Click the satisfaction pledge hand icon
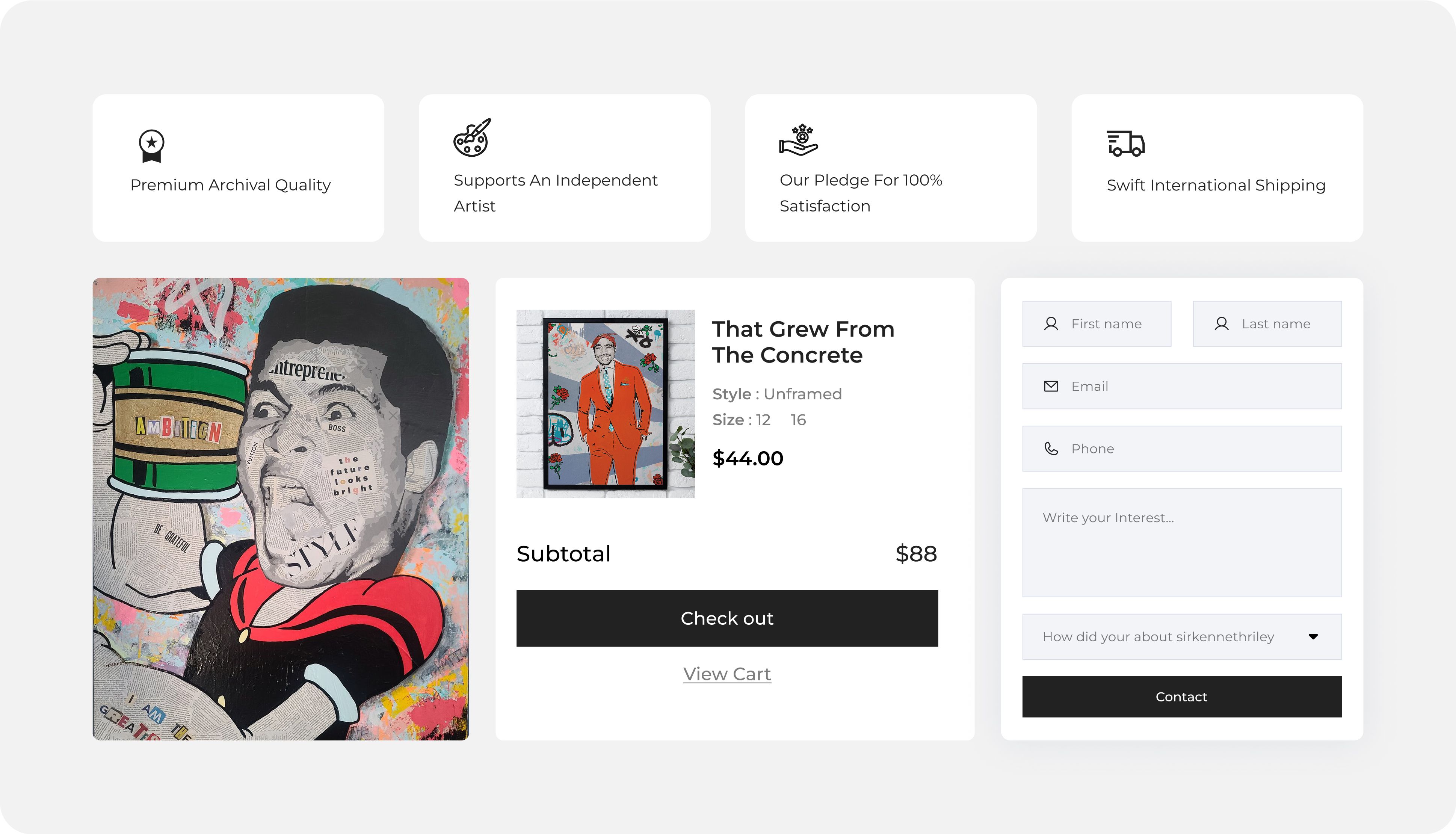Image resolution: width=1456 pixels, height=834 pixels. [799, 141]
